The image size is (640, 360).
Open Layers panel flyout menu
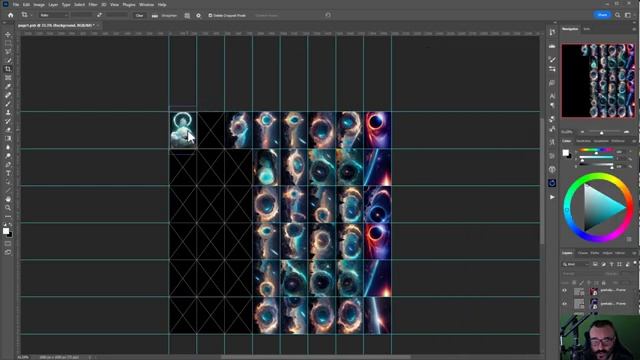tap(634, 253)
